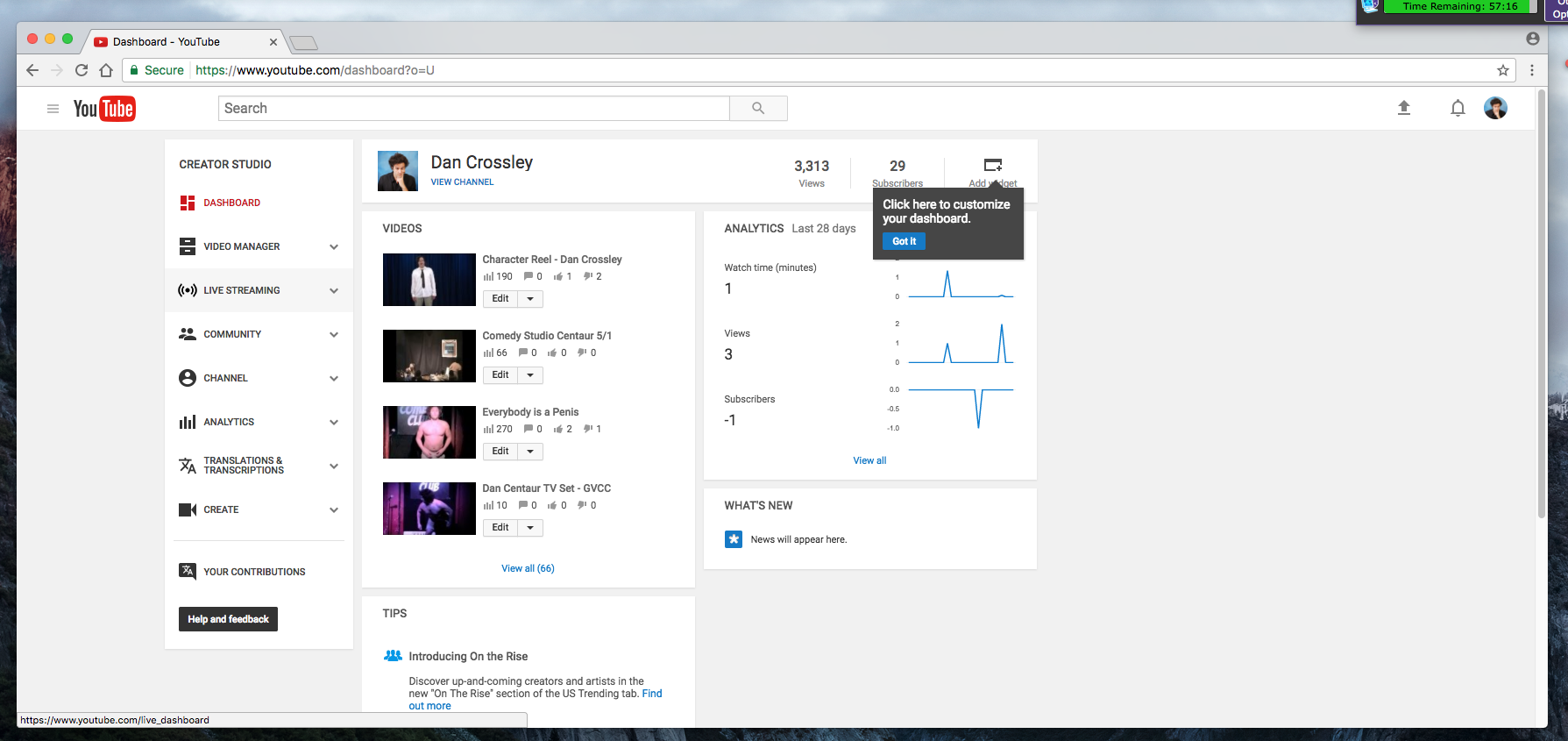Click the Live Streaming broadcast icon
The width and height of the screenshot is (1568, 741).
[188, 290]
